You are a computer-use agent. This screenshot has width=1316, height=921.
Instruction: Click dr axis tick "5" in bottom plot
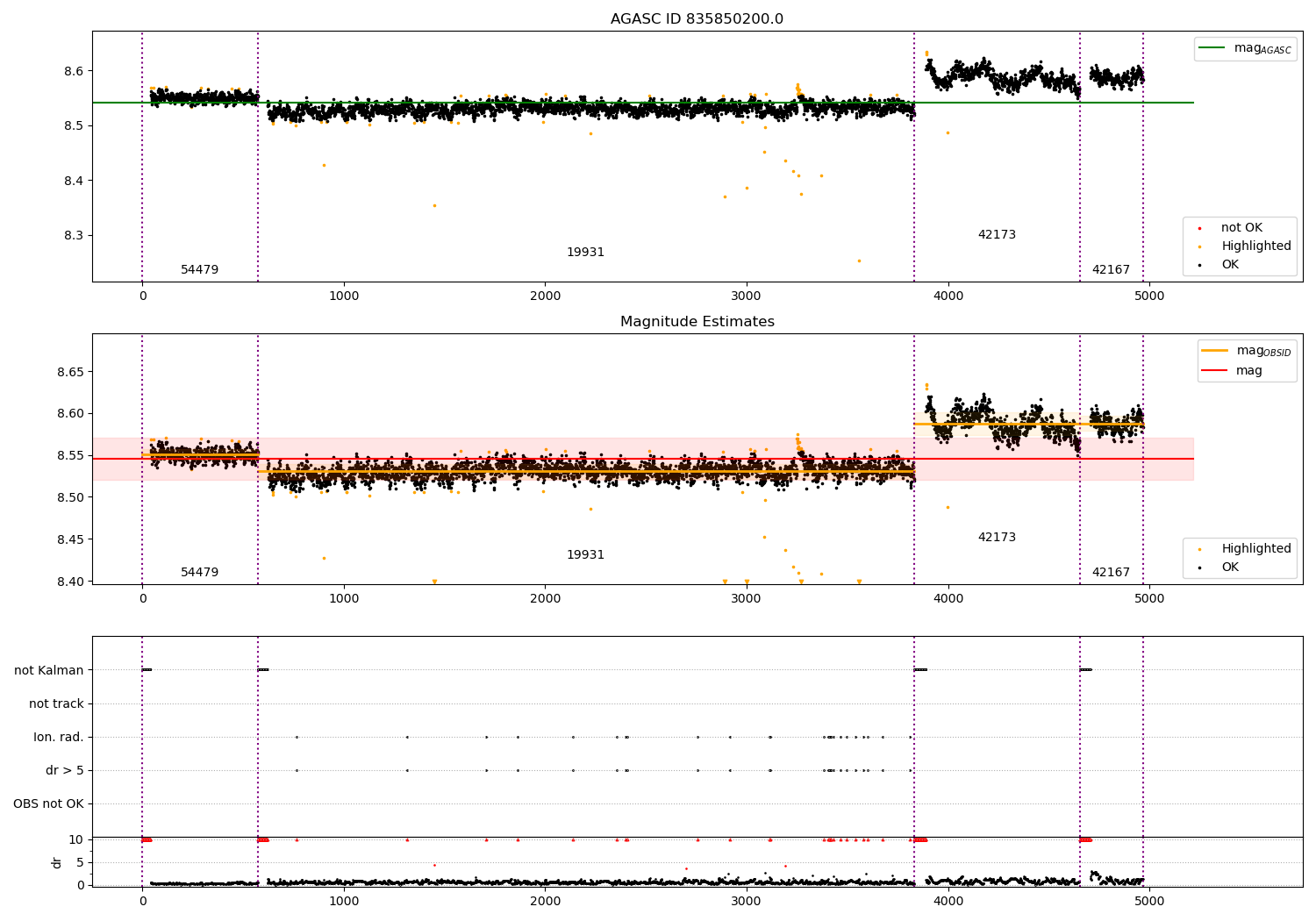coord(80,863)
